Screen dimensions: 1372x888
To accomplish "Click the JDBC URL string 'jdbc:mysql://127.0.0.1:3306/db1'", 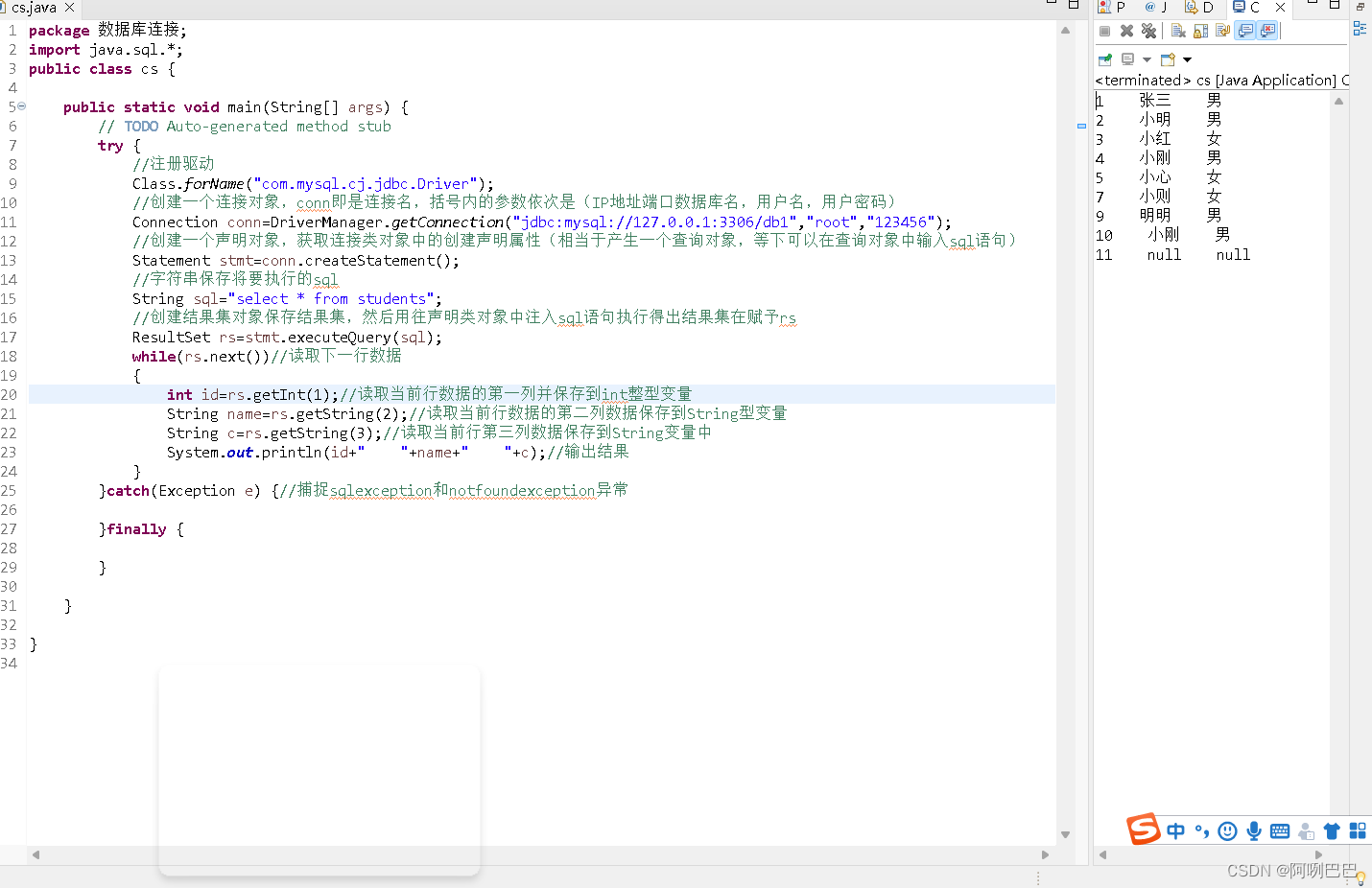I will [658, 222].
